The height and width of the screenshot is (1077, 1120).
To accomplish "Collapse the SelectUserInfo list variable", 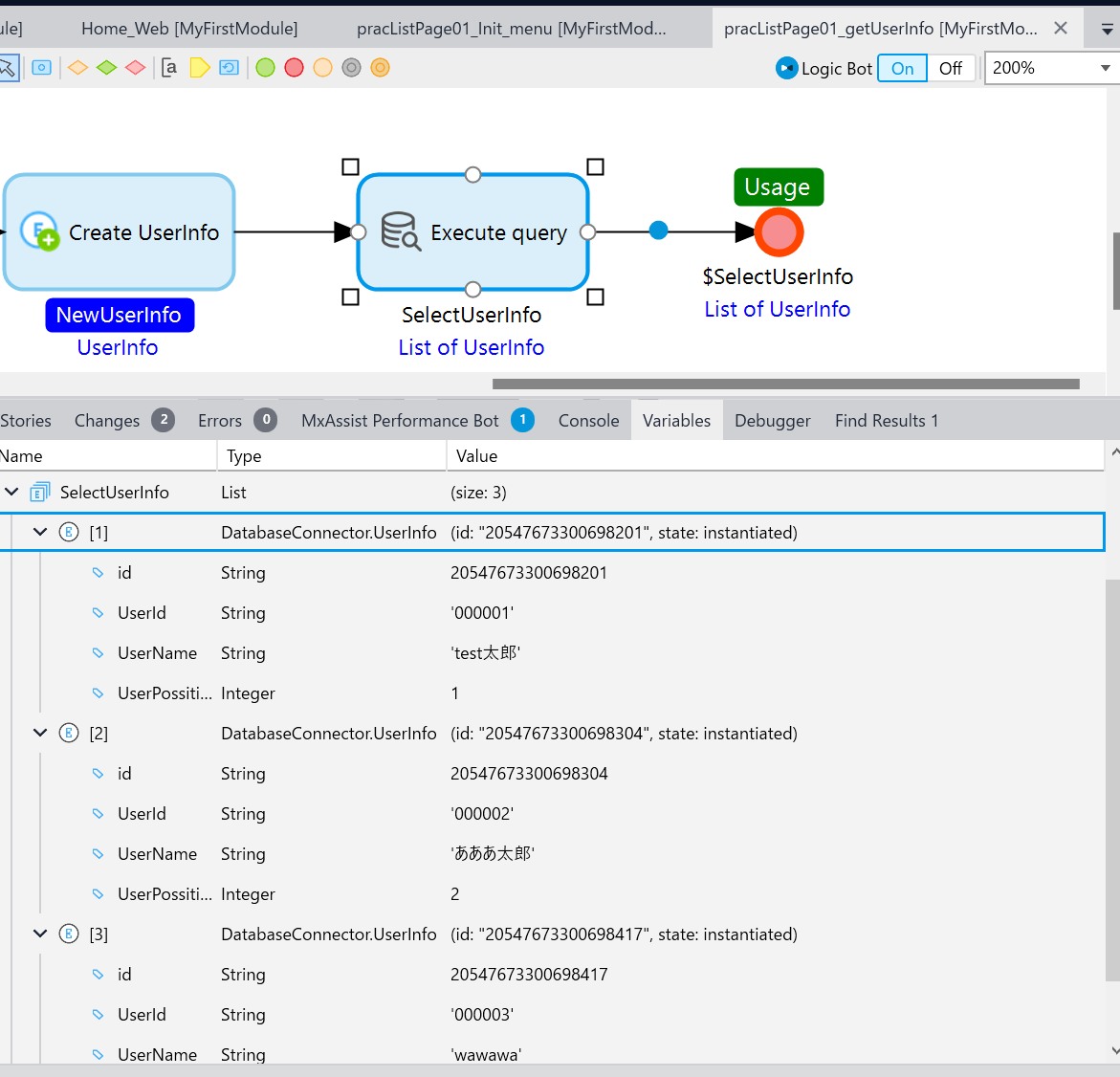I will point(12,493).
